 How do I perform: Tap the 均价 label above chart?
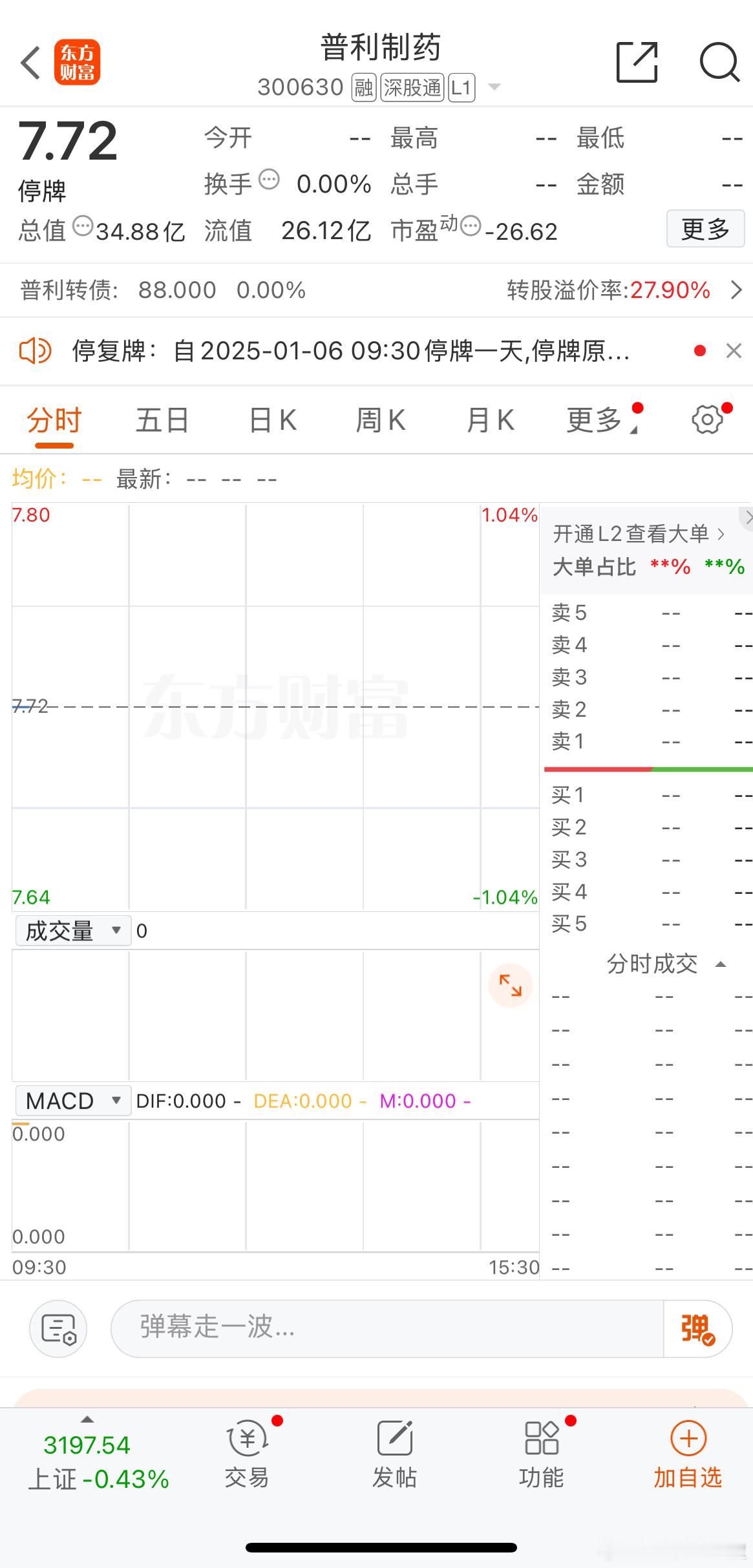tap(39, 479)
